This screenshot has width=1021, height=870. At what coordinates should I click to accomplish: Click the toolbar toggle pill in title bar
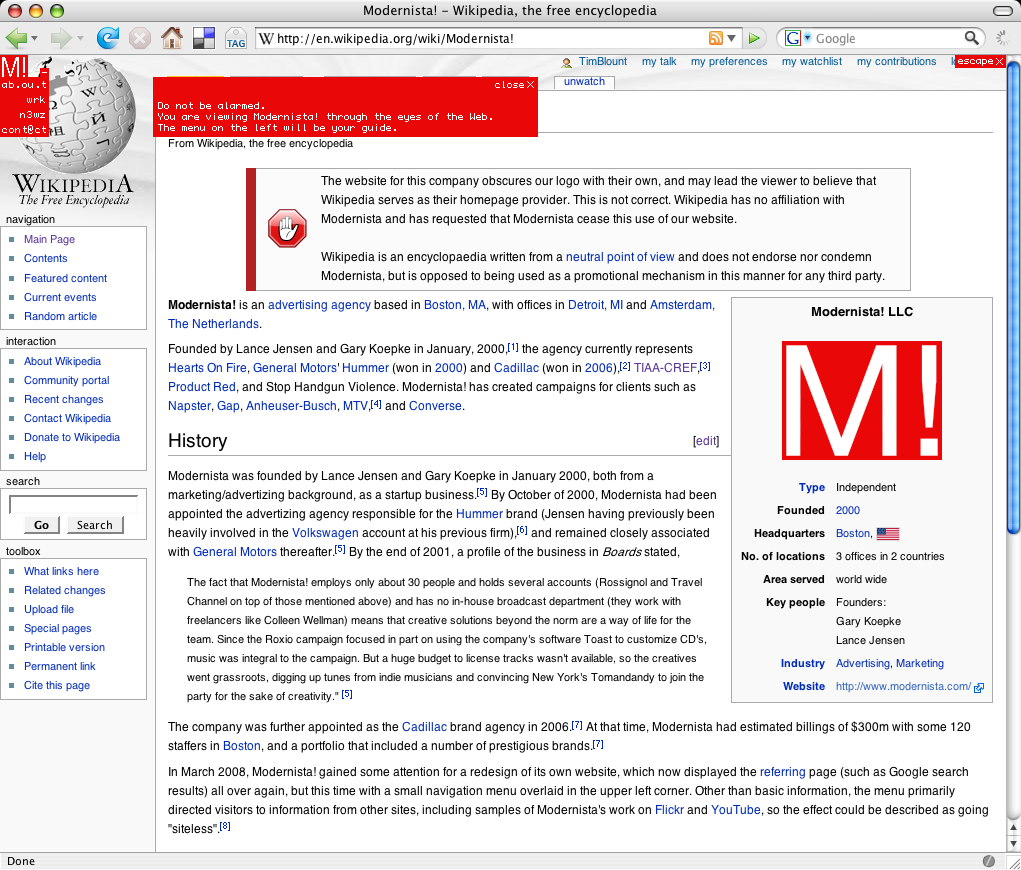(1002, 10)
